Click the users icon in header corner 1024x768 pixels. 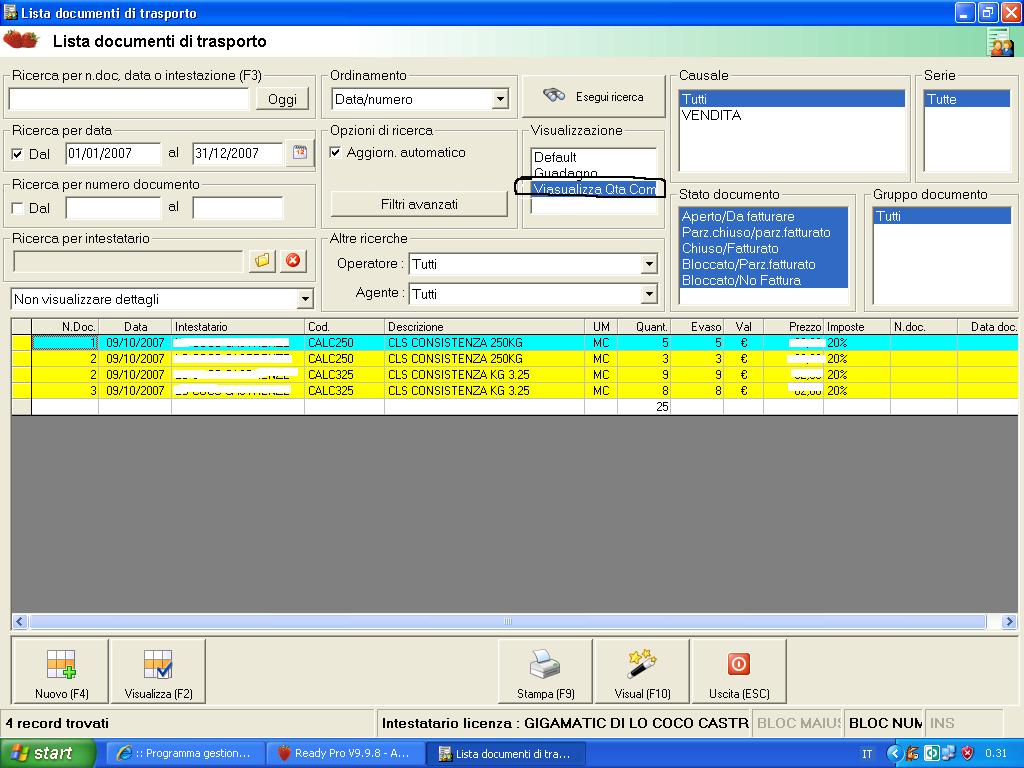point(1001,42)
